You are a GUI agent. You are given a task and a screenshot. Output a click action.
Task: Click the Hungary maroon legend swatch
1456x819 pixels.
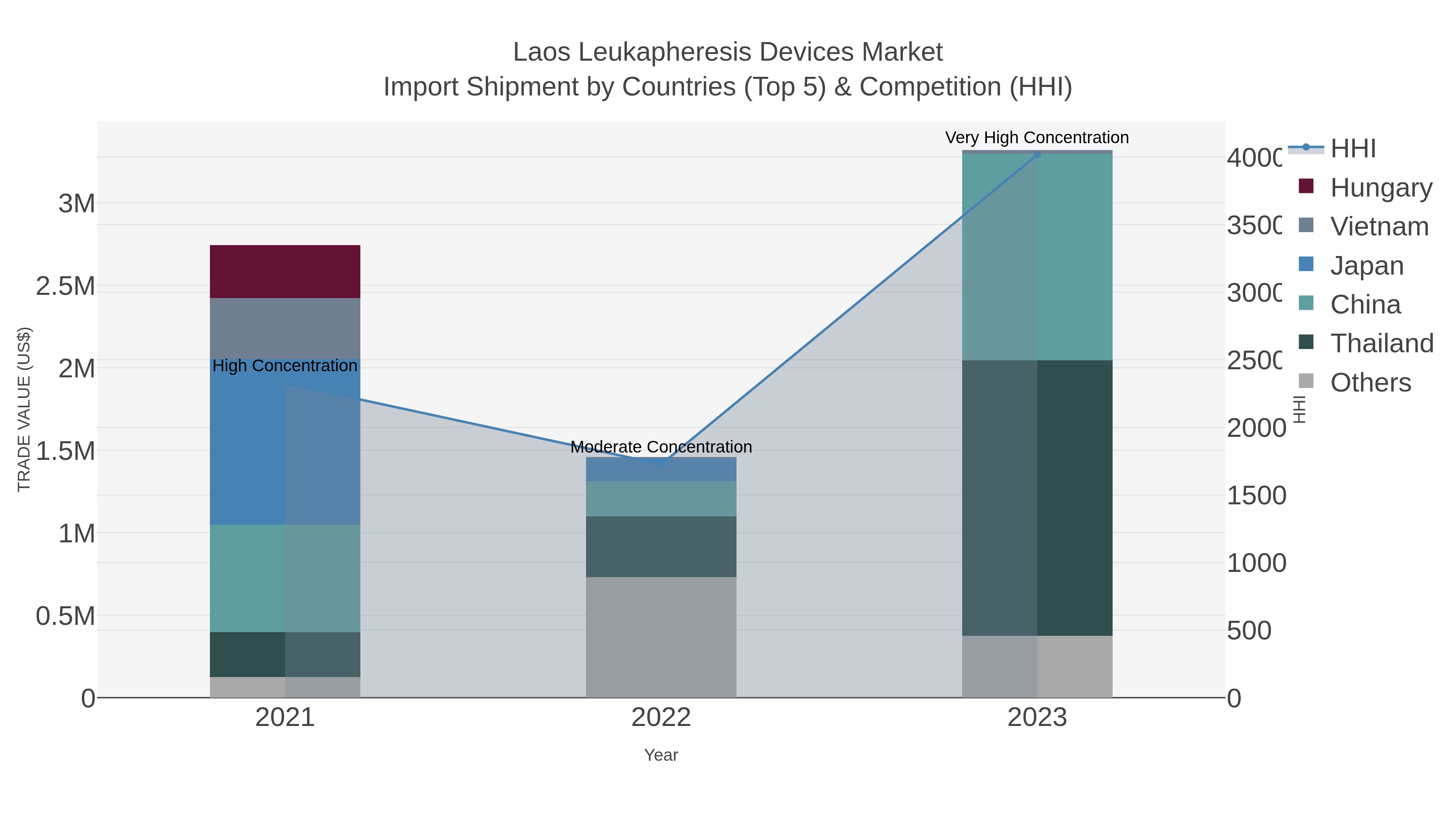point(1306,186)
